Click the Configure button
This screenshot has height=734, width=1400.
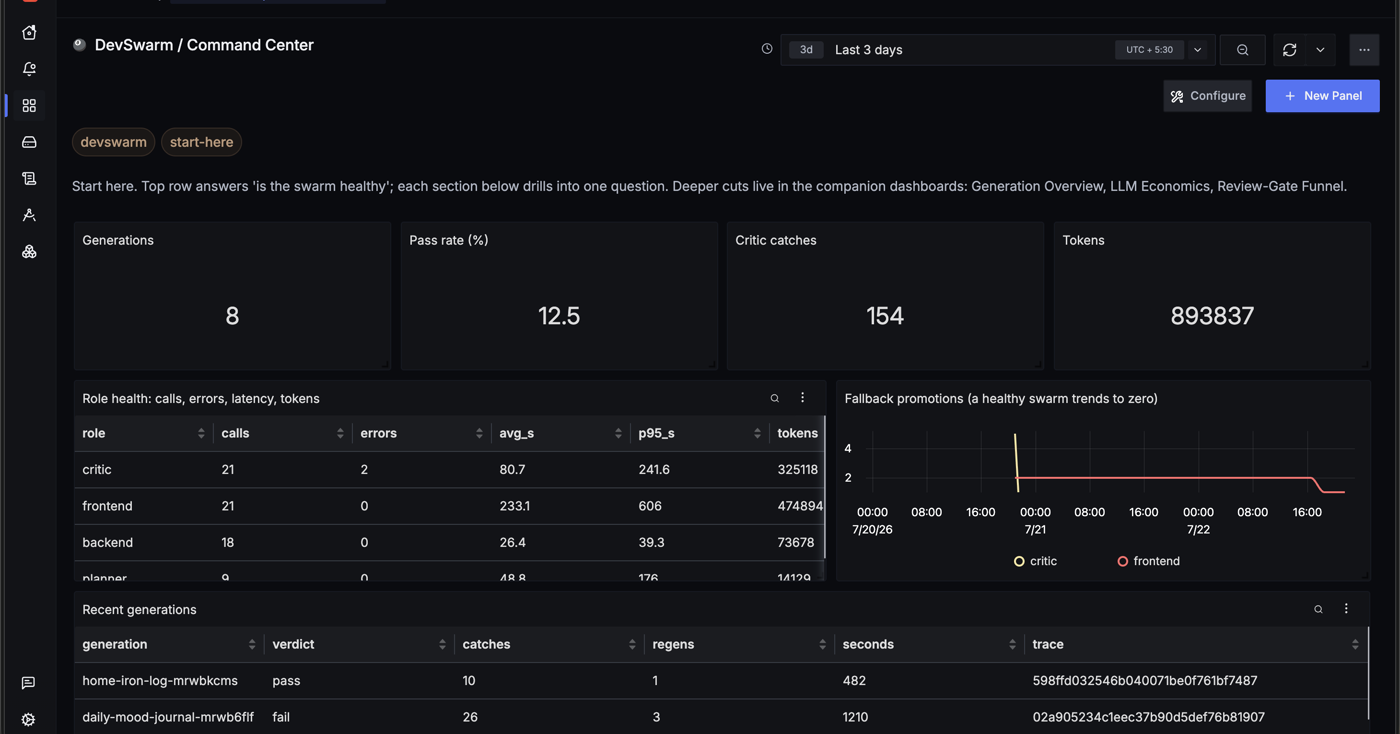(1208, 96)
